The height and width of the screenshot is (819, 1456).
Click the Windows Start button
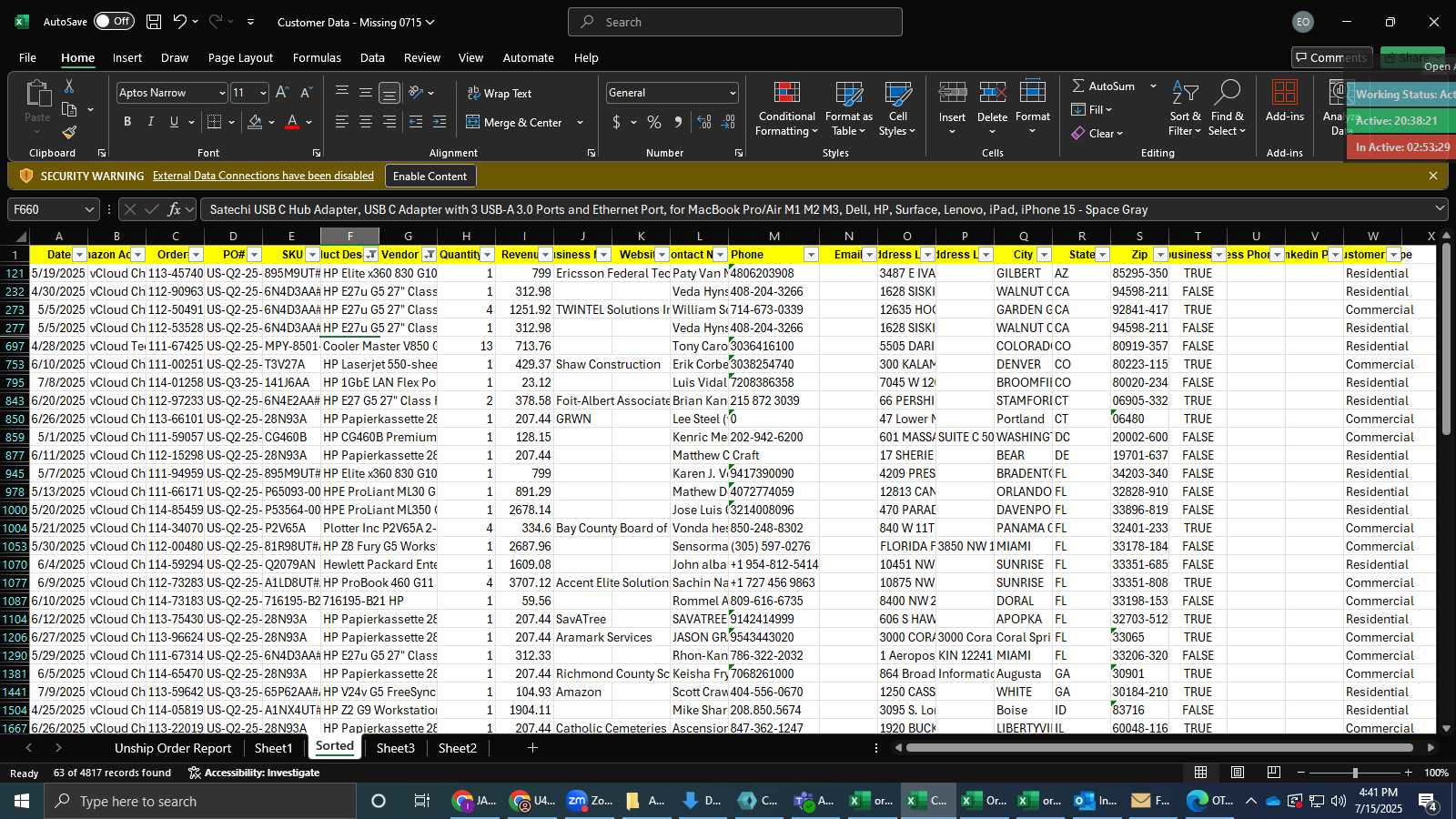pyautogui.click(x=22, y=801)
